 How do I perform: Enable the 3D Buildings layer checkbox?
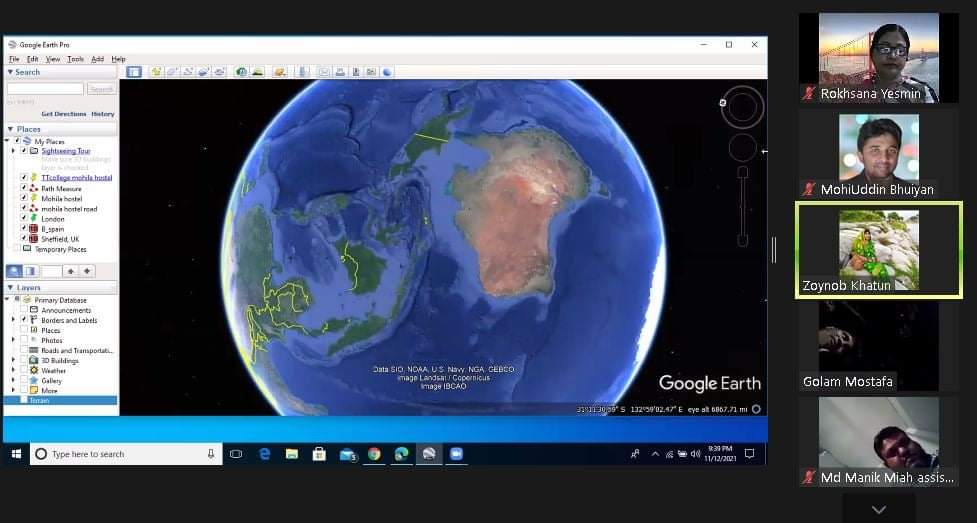tap(24, 360)
